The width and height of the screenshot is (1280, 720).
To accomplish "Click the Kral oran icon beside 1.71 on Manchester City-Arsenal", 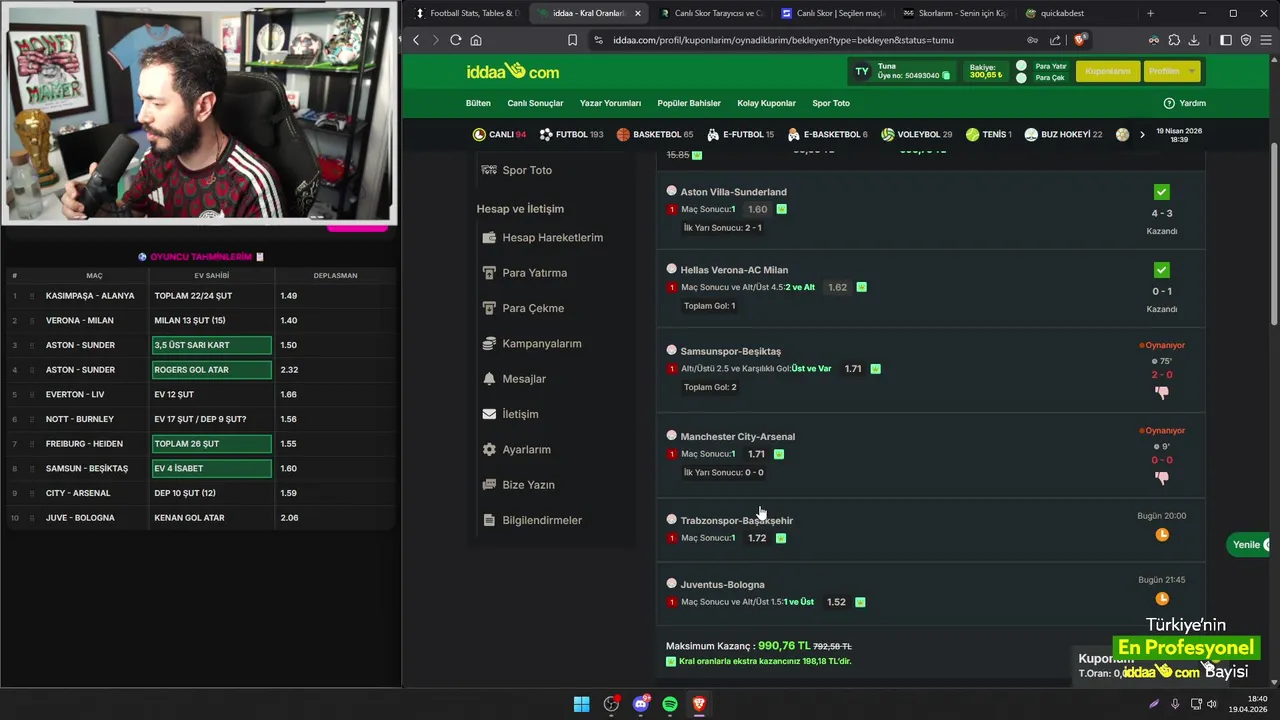I will click(779, 454).
